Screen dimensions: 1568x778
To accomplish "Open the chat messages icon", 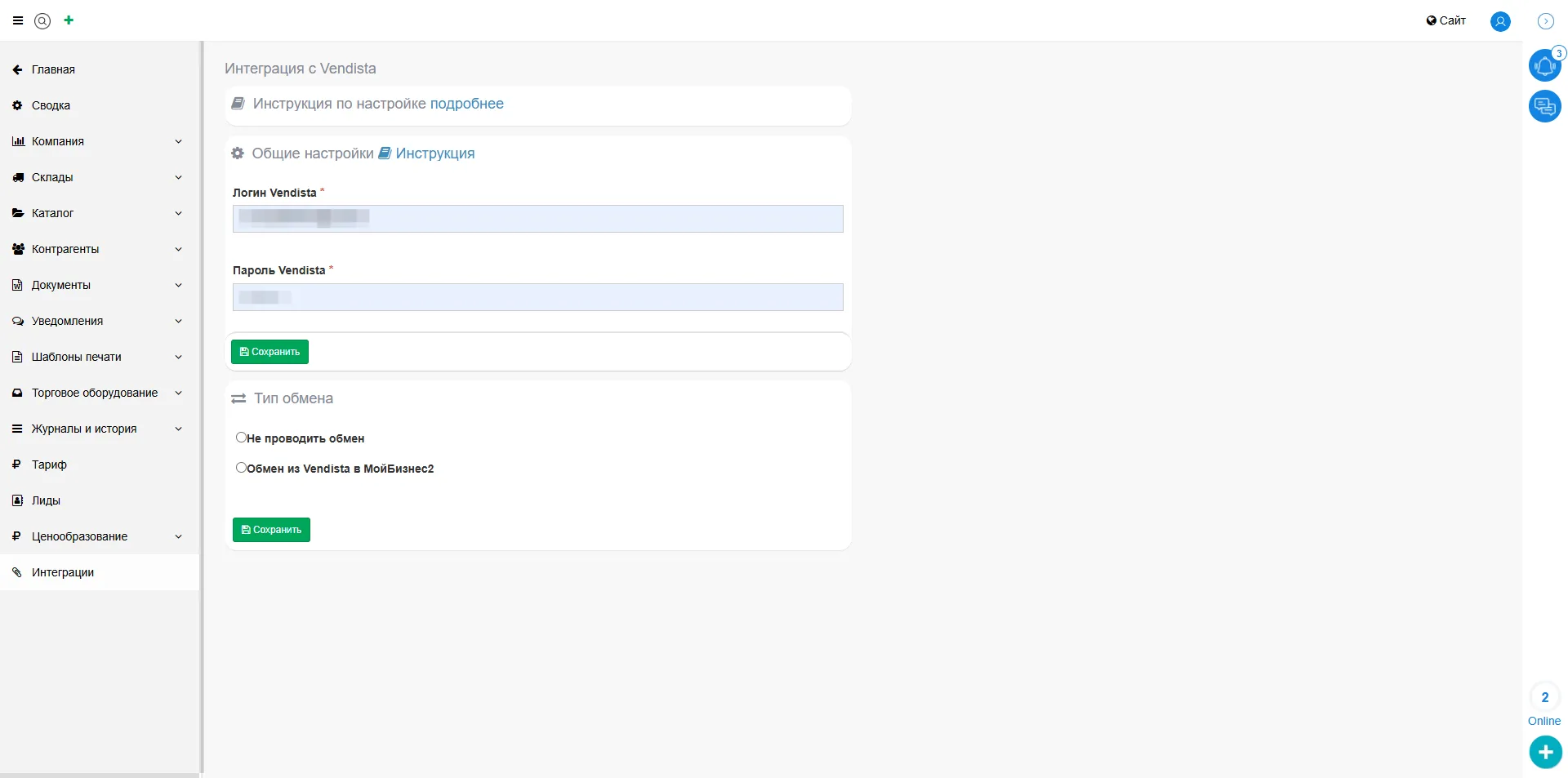I will 1544,106.
